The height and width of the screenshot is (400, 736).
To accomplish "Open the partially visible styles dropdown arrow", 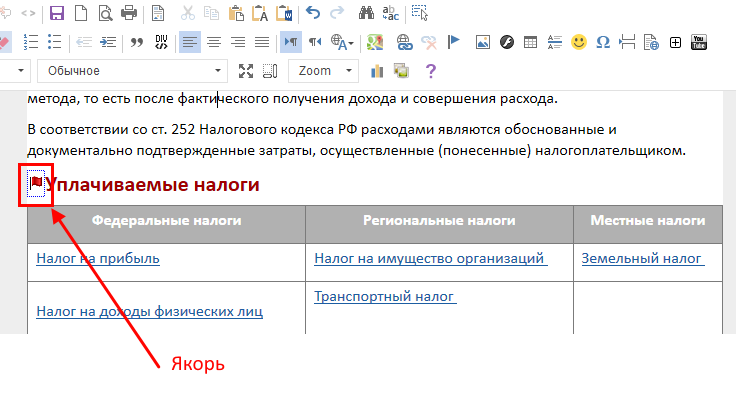I will (x=21, y=71).
